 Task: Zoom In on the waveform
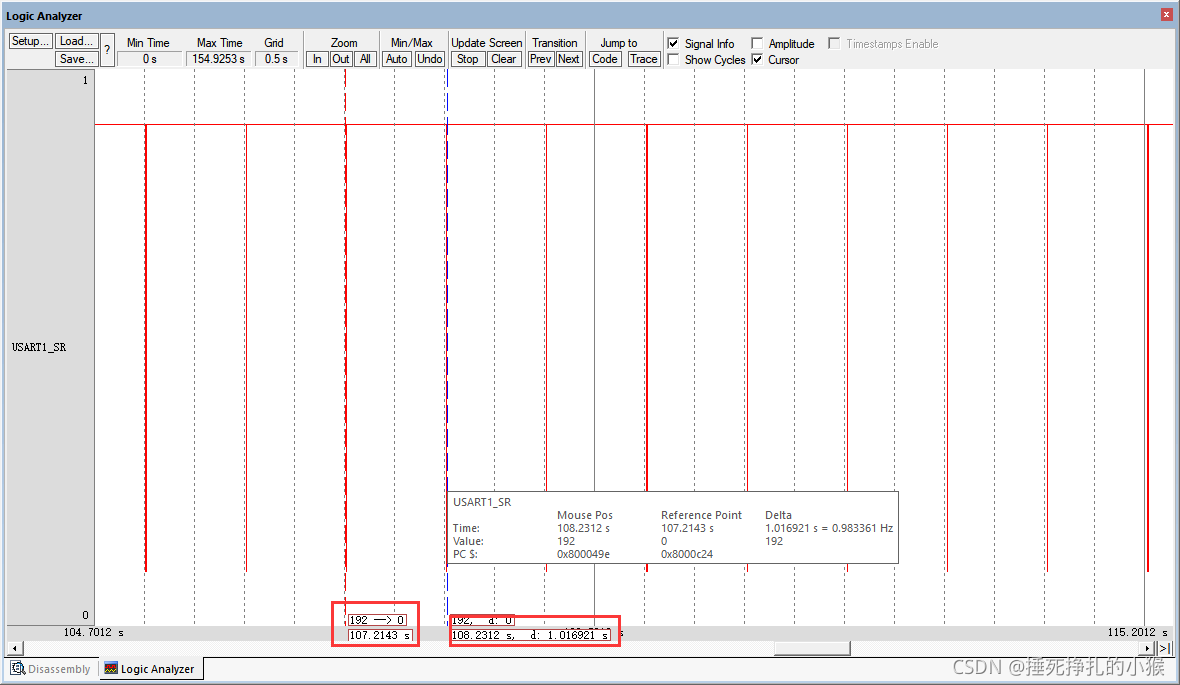coord(317,59)
